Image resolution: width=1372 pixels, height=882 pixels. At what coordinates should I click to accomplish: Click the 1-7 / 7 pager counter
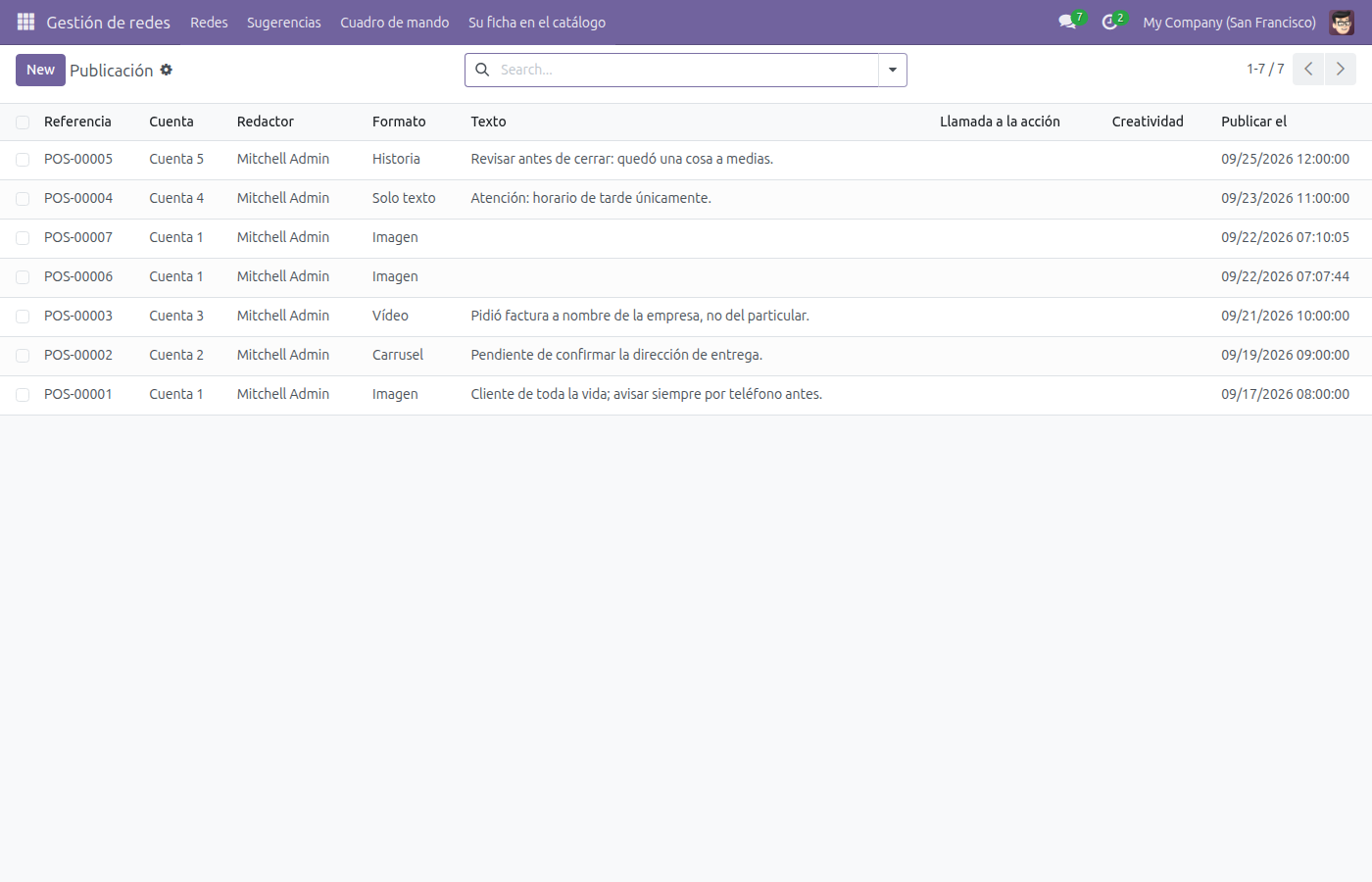pos(1265,69)
